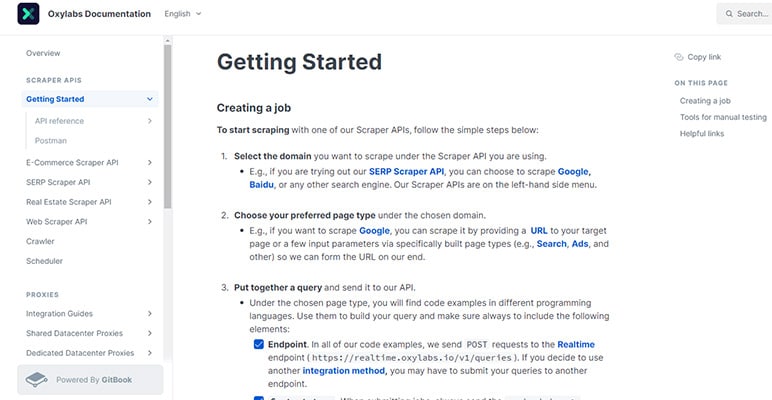
Task: Open the English language dropdown
Action: pyautogui.click(x=182, y=14)
